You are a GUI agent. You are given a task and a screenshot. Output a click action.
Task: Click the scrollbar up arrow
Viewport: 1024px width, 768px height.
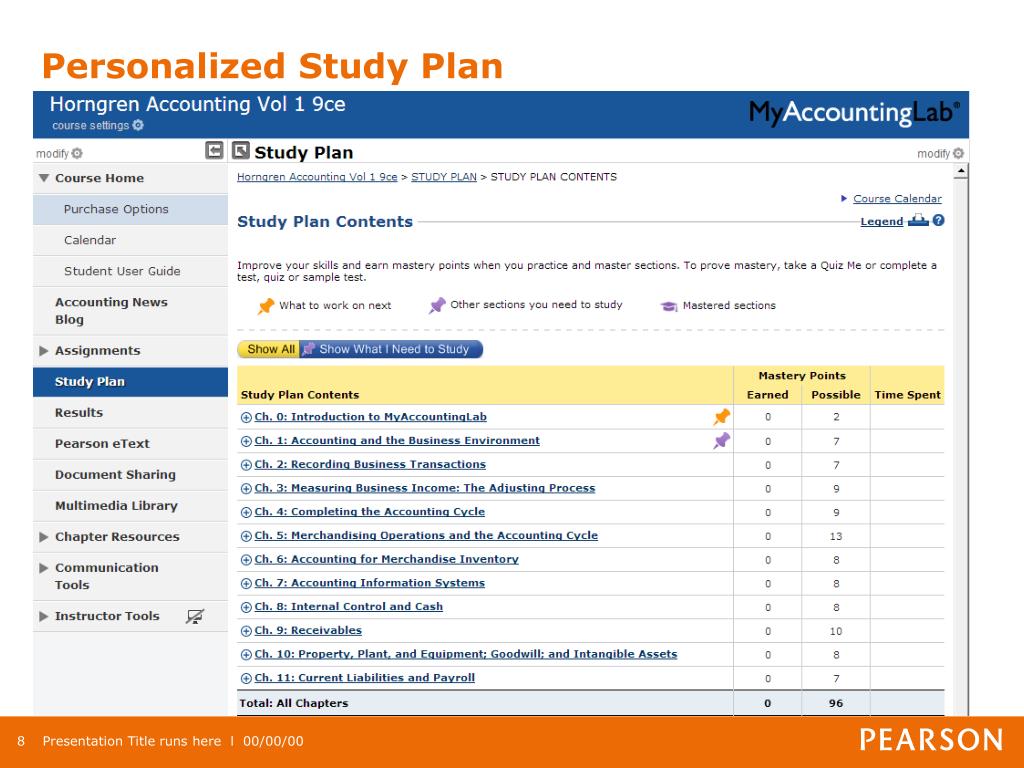[x=961, y=171]
